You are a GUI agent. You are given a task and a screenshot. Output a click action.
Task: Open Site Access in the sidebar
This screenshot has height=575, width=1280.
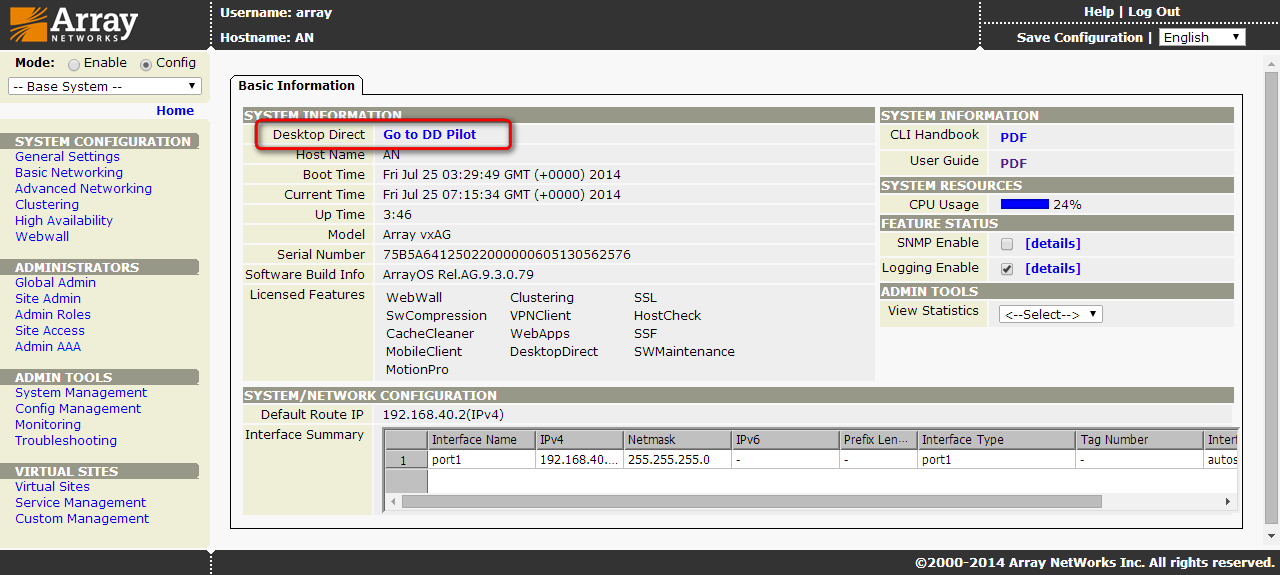pos(50,331)
